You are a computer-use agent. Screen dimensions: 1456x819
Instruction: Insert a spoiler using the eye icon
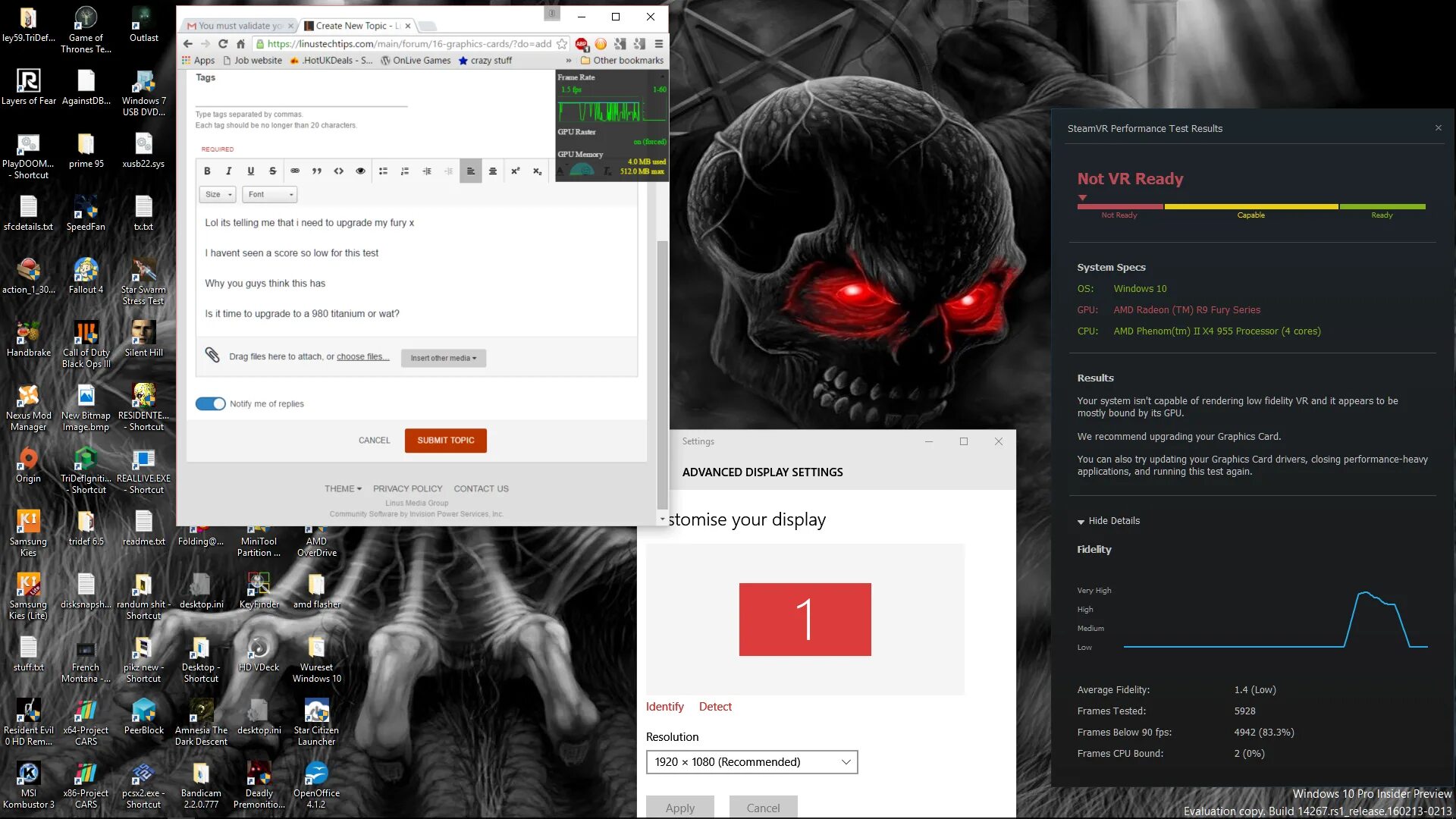(361, 171)
